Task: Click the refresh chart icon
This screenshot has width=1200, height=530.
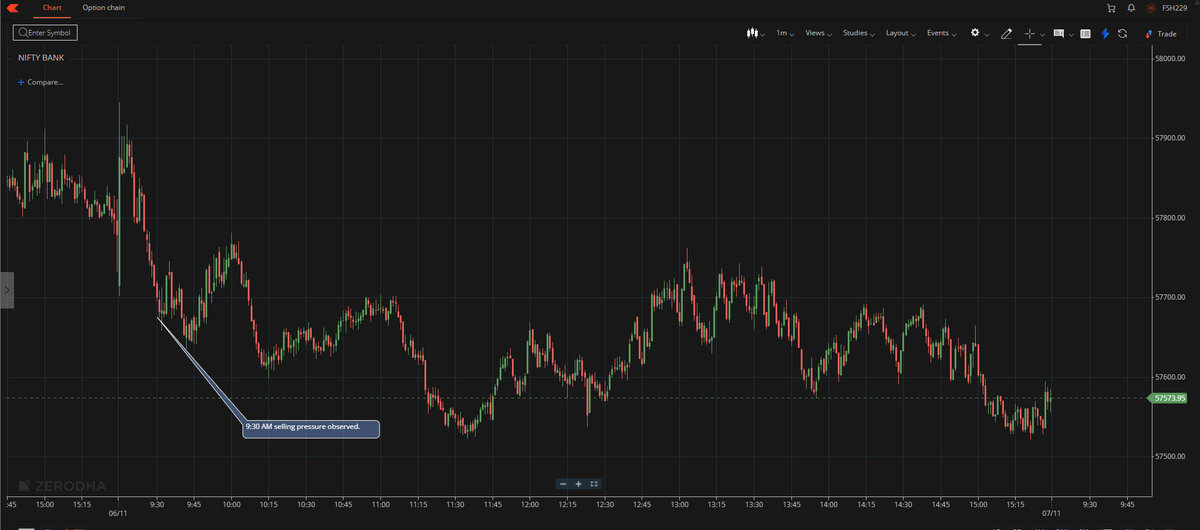Action: (1123, 33)
